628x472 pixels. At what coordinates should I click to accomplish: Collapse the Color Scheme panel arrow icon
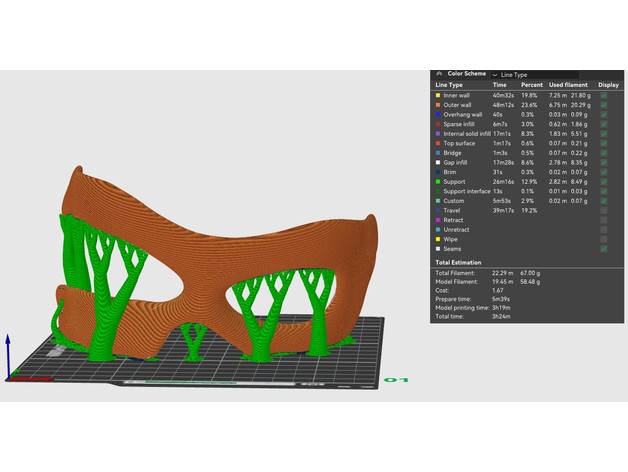click(x=439, y=73)
